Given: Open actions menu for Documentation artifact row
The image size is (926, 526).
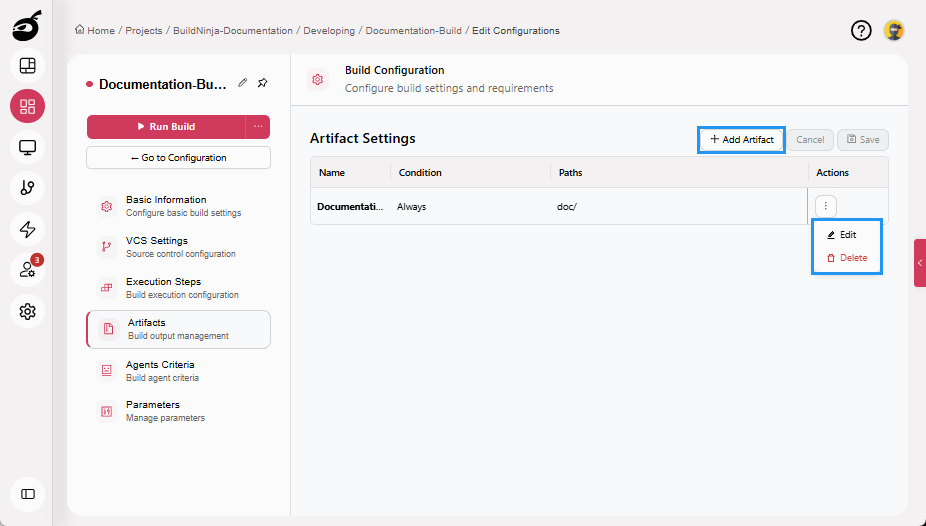Looking at the screenshot, I should tap(826, 206).
